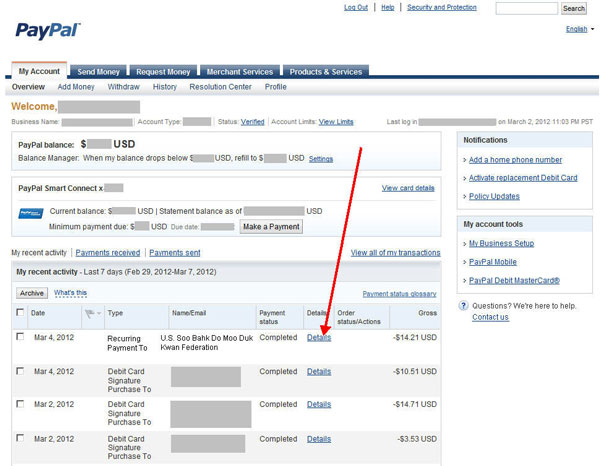Image resolution: width=600 pixels, height=466 pixels.
Task: Click View all of my transactions
Action: (x=396, y=253)
